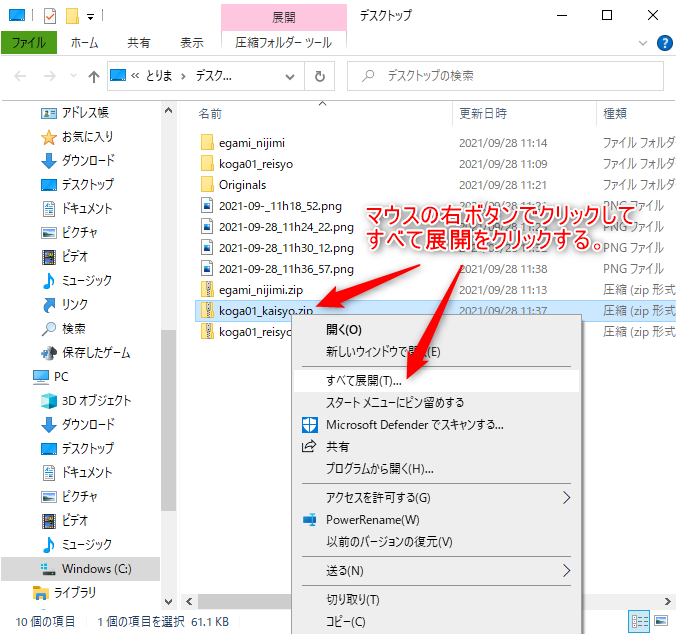
Task: Select 2021-09-_11h18_52.png file icon
Action: coord(207,206)
